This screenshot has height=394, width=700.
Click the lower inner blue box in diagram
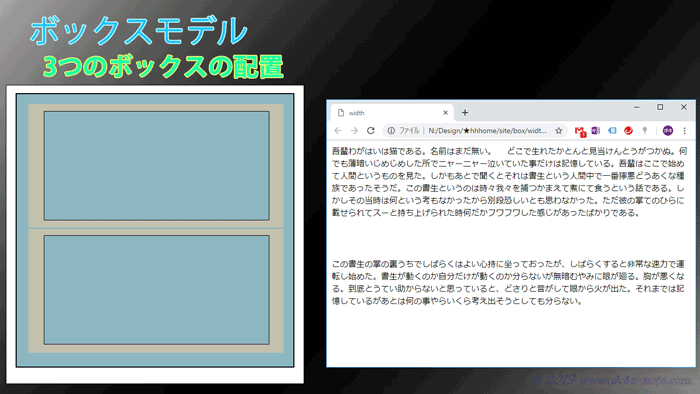point(157,290)
